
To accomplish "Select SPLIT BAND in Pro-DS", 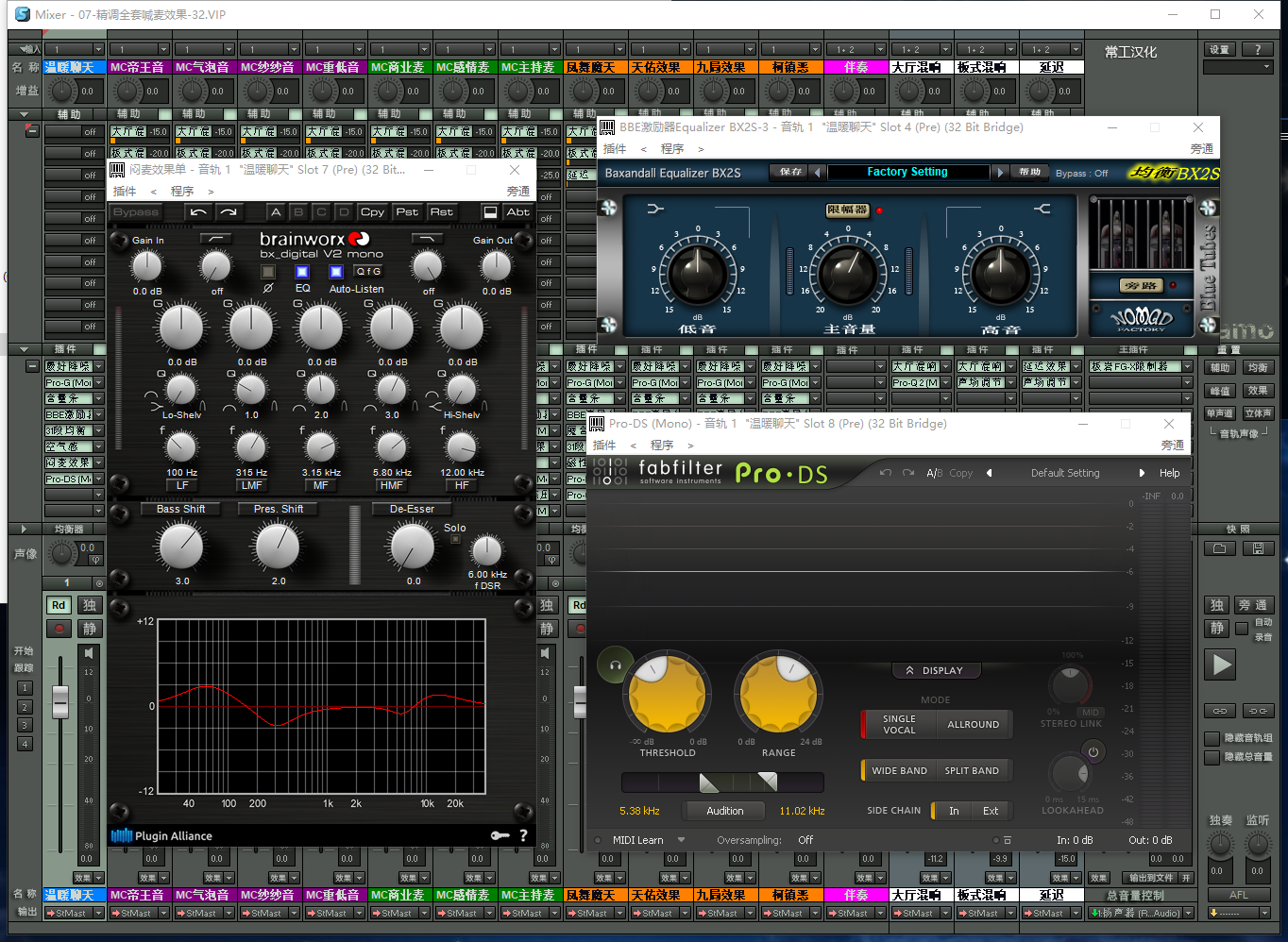I will (972, 771).
